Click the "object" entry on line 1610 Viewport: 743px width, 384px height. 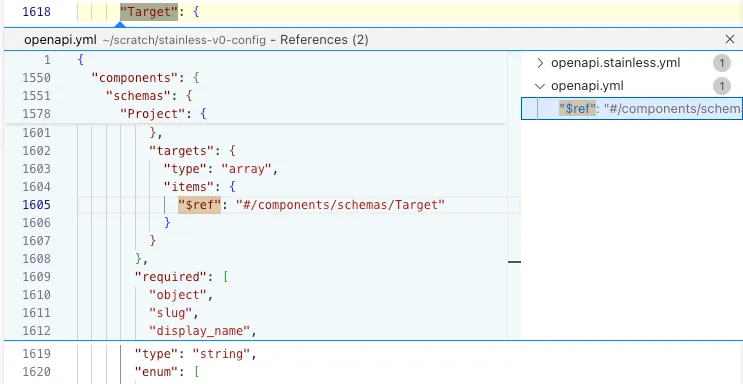coord(178,295)
